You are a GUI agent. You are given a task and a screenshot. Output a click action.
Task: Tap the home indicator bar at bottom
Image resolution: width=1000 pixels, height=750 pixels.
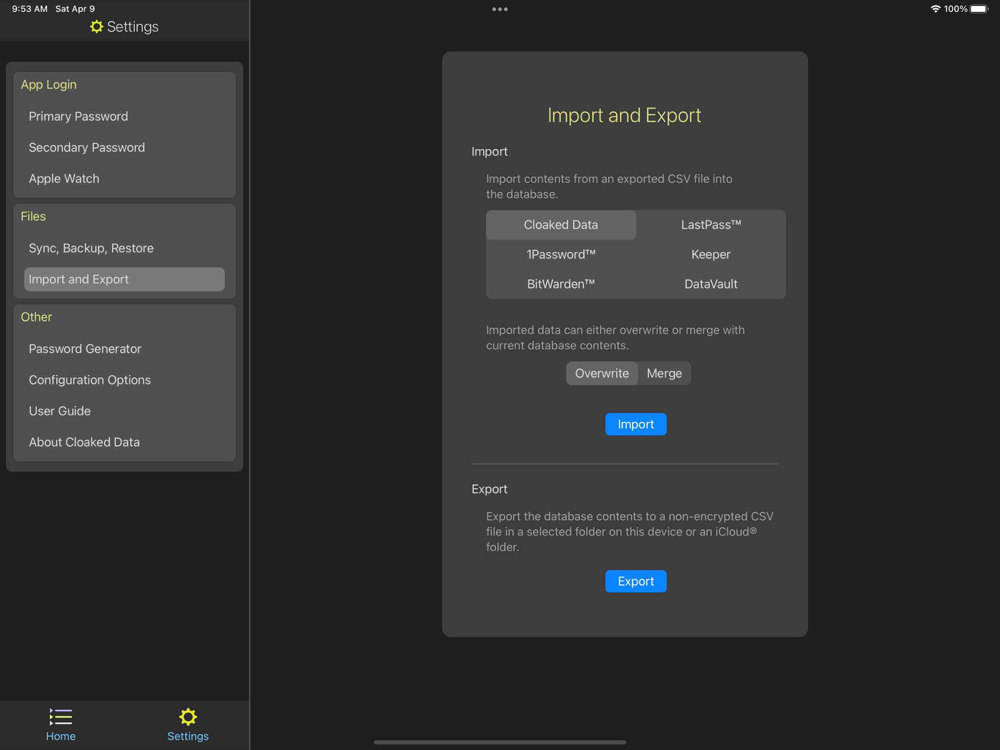(499, 742)
